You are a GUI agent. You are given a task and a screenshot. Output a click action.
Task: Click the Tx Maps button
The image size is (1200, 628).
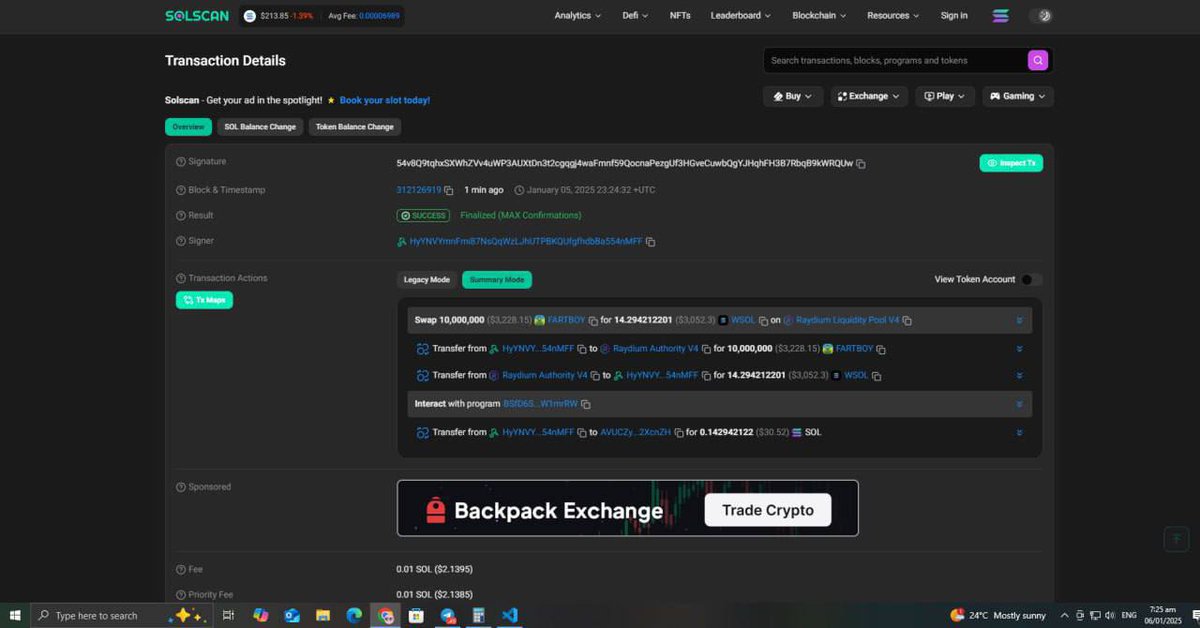click(204, 300)
